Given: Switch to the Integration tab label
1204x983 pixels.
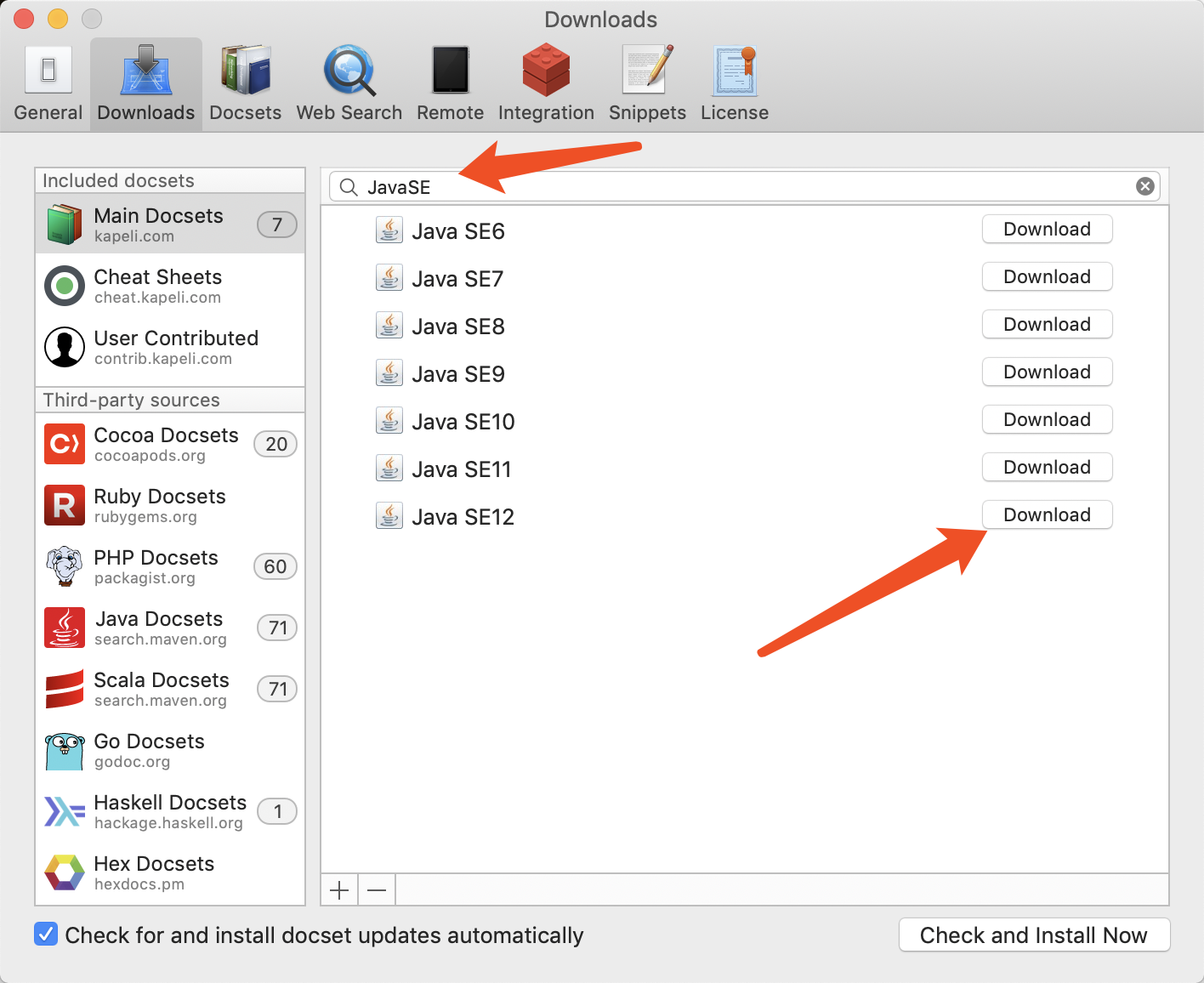Looking at the screenshot, I should click(546, 113).
